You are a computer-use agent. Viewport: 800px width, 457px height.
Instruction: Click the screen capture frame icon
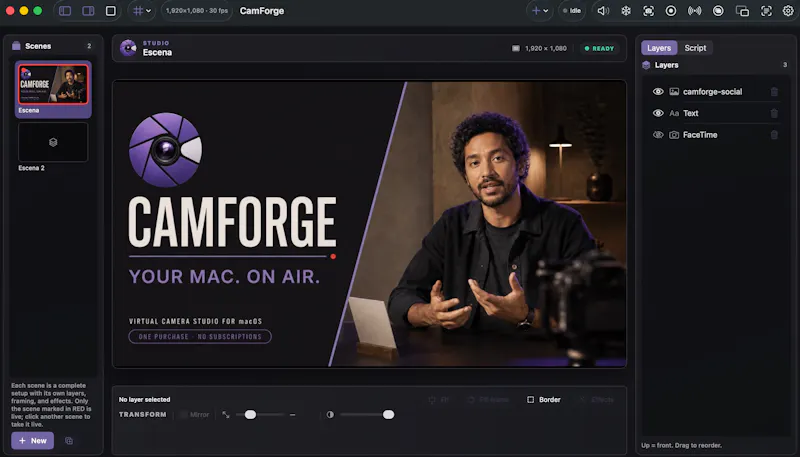[766, 11]
